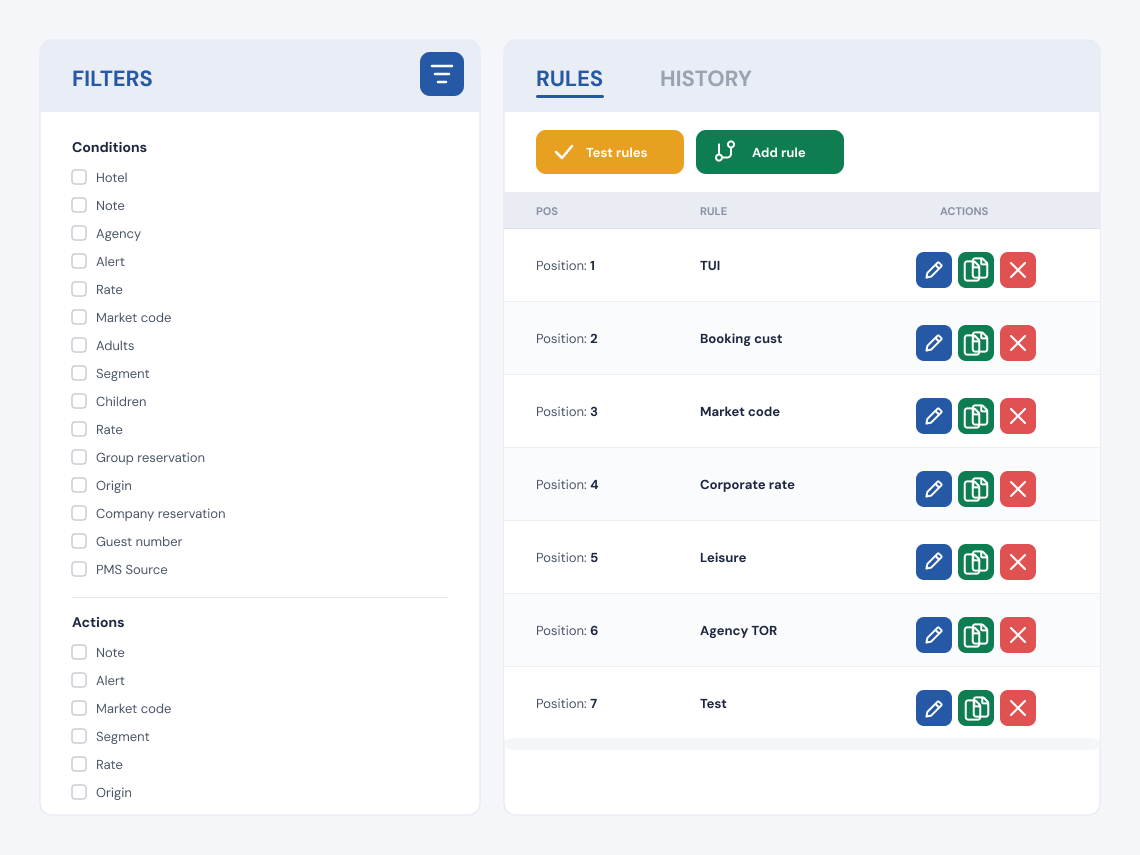Viewport: 1140px width, 855px height.
Task: Edit the Test rule at position 7
Action: click(x=934, y=708)
